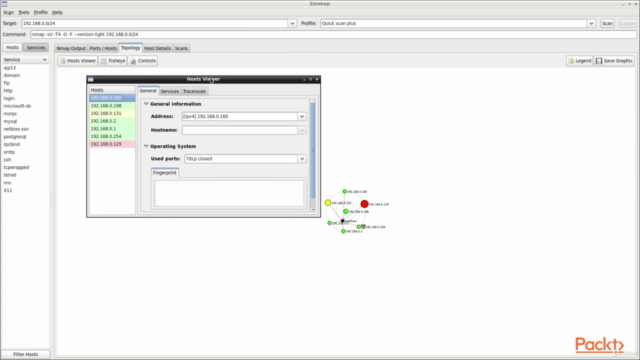Open the Profile dropdown arrow
Screen dimensions: 640x360
coord(591,23)
